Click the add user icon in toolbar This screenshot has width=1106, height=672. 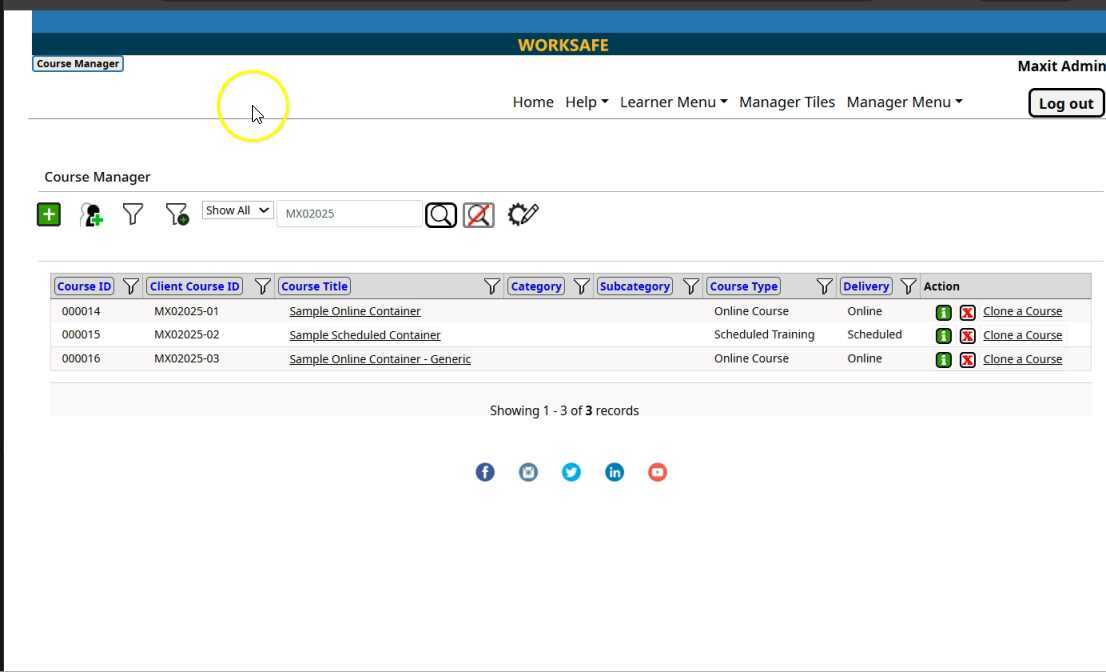coord(92,214)
